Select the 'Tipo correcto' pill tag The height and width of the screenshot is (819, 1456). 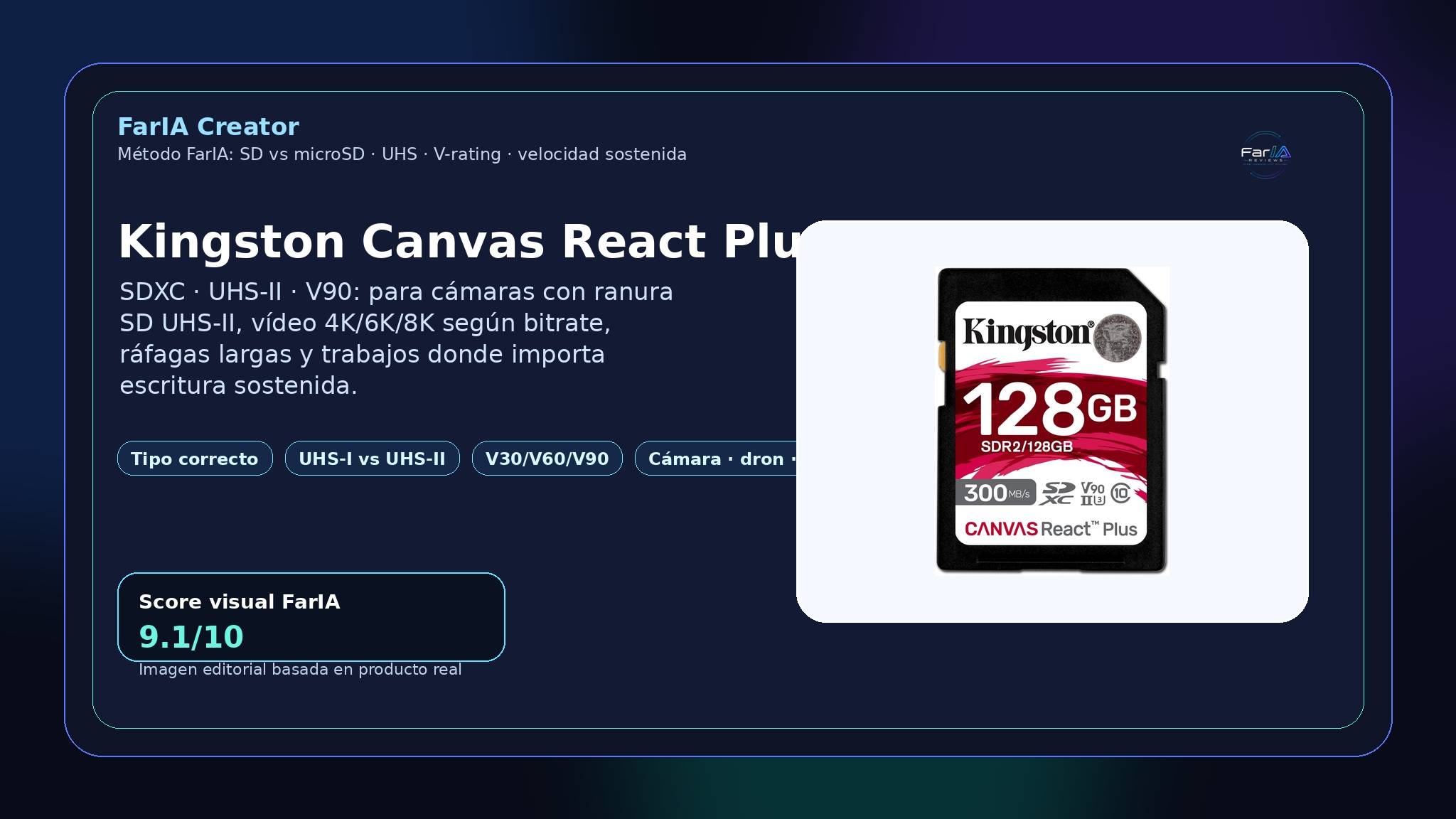(x=195, y=459)
